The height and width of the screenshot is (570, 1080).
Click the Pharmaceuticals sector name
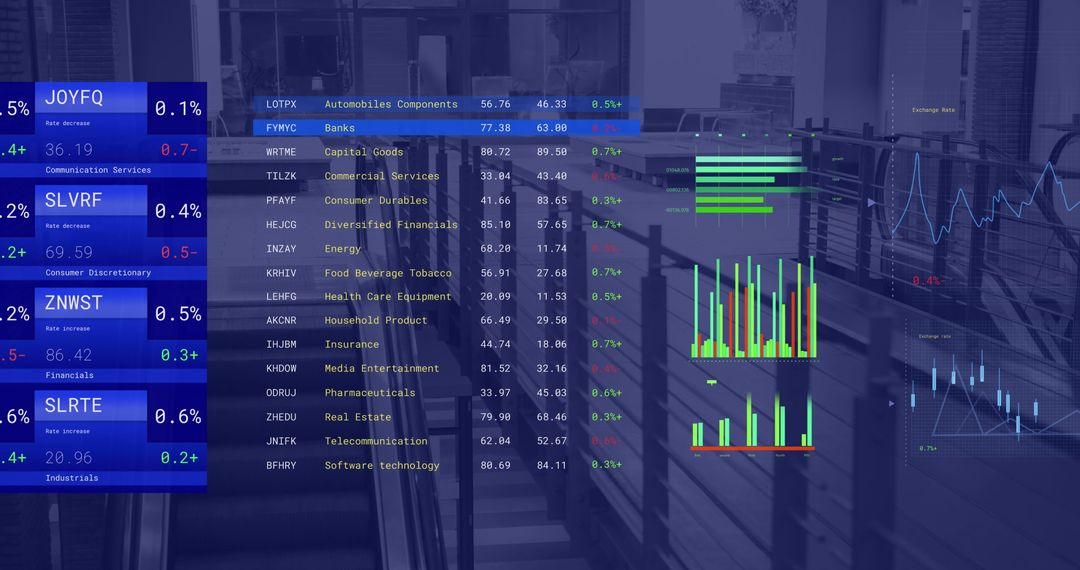point(370,392)
